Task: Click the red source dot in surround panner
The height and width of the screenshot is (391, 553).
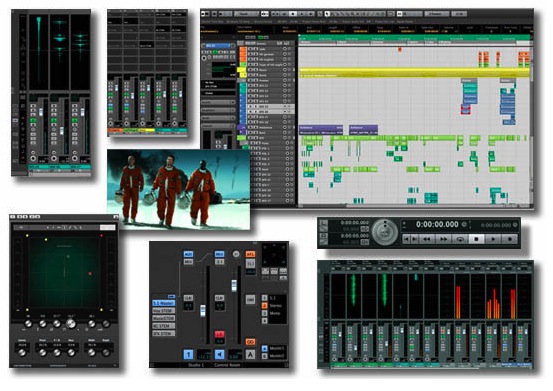Action: (90, 274)
